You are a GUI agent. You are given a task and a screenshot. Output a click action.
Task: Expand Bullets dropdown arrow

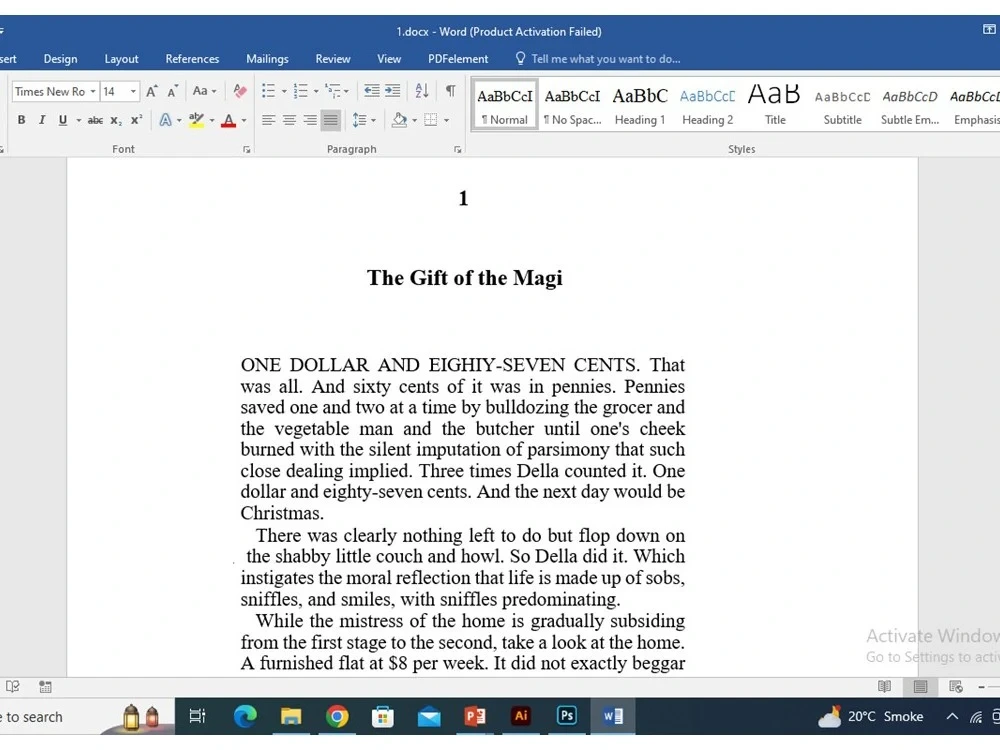[x=284, y=91]
